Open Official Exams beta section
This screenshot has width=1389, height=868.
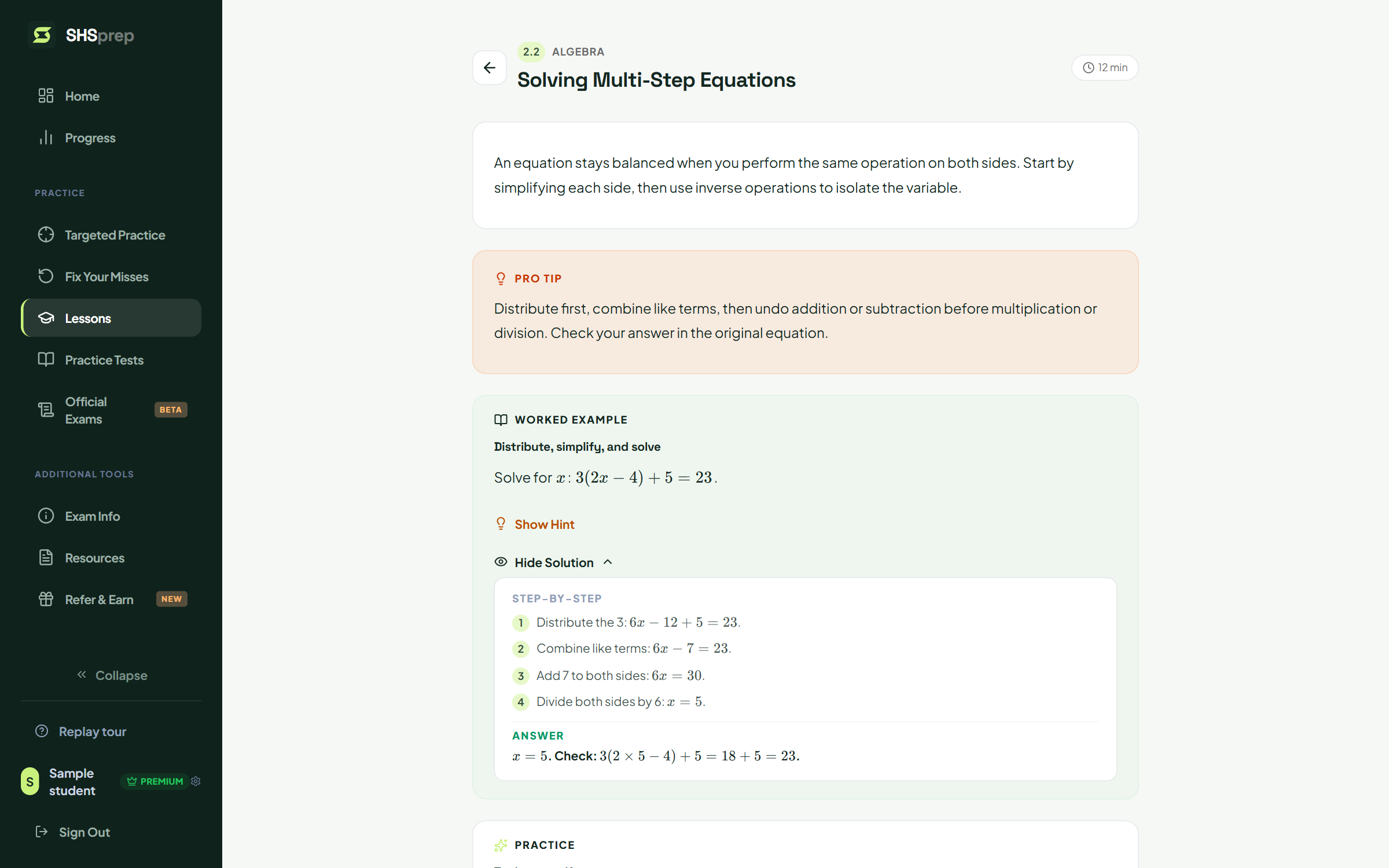(x=111, y=410)
